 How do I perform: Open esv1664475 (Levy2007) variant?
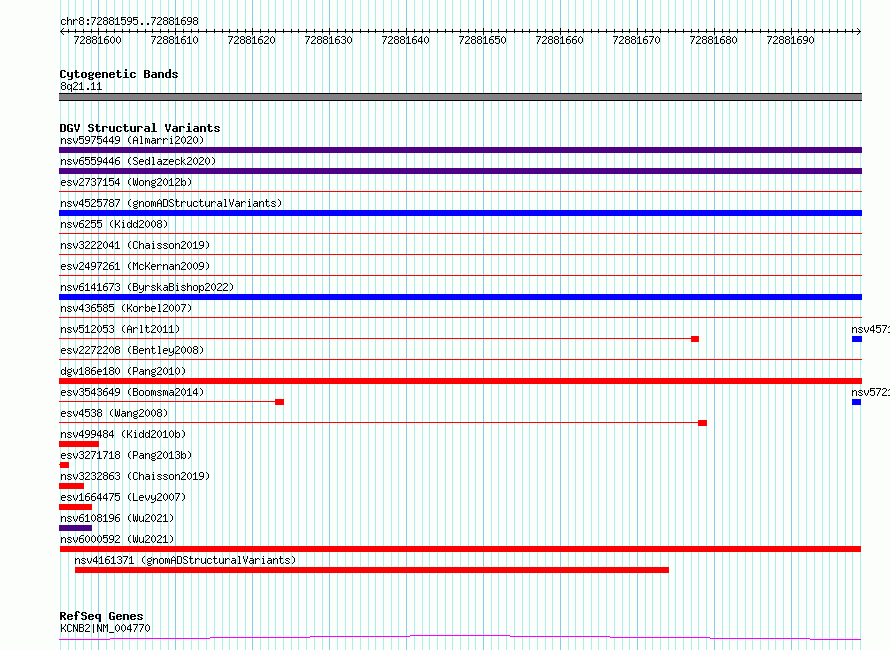123,497
